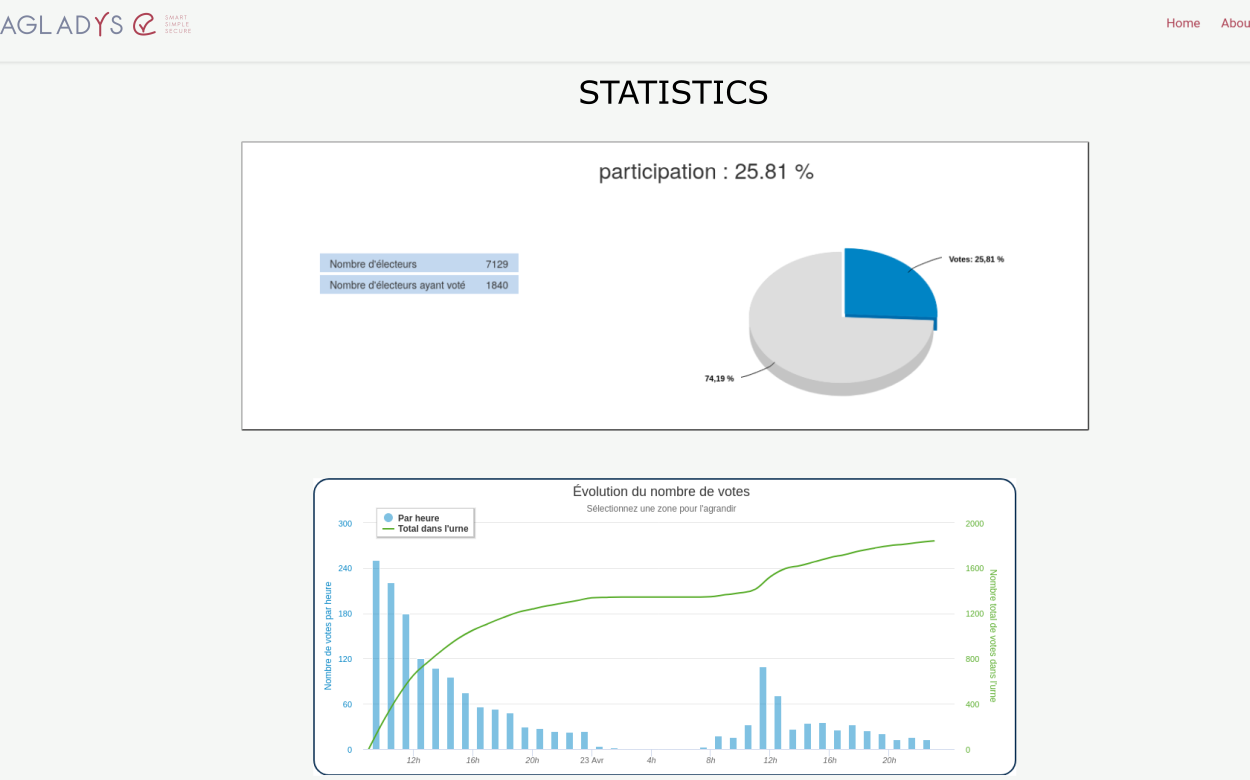1250x780 pixels.
Task: Go to the About menu item
Action: pos(1236,23)
